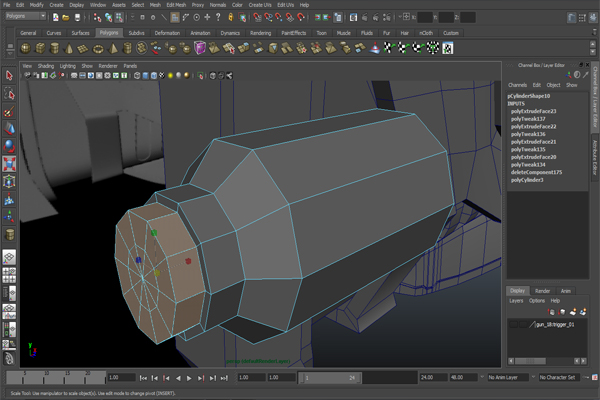Toggle use all lights yellow bulb

(x=170, y=75)
